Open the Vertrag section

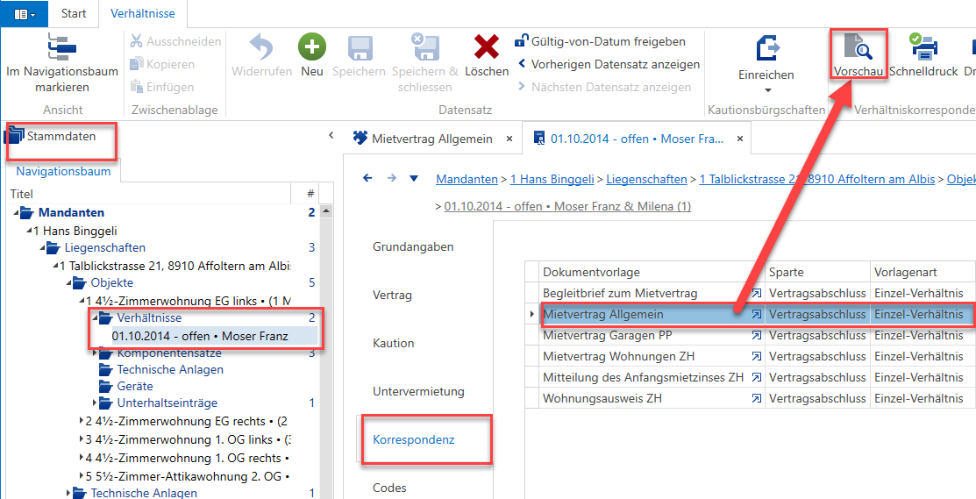click(x=392, y=294)
